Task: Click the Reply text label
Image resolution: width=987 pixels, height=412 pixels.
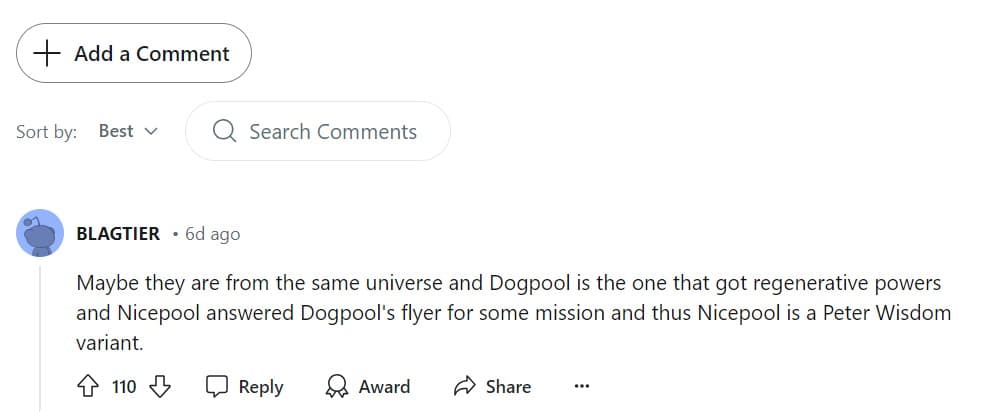Action: click(x=260, y=386)
